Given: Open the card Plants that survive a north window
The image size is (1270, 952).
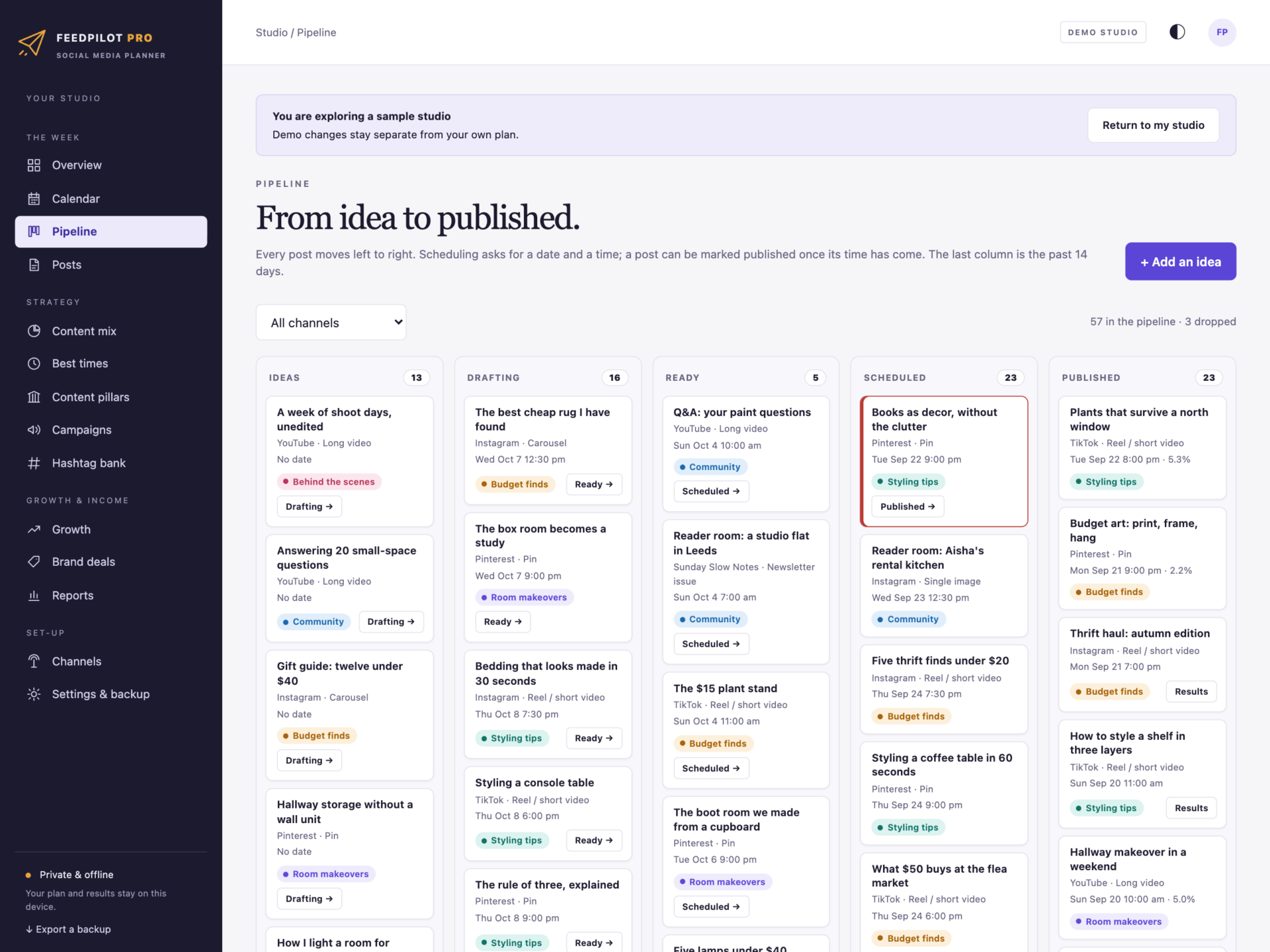Looking at the screenshot, I should (x=1142, y=448).
